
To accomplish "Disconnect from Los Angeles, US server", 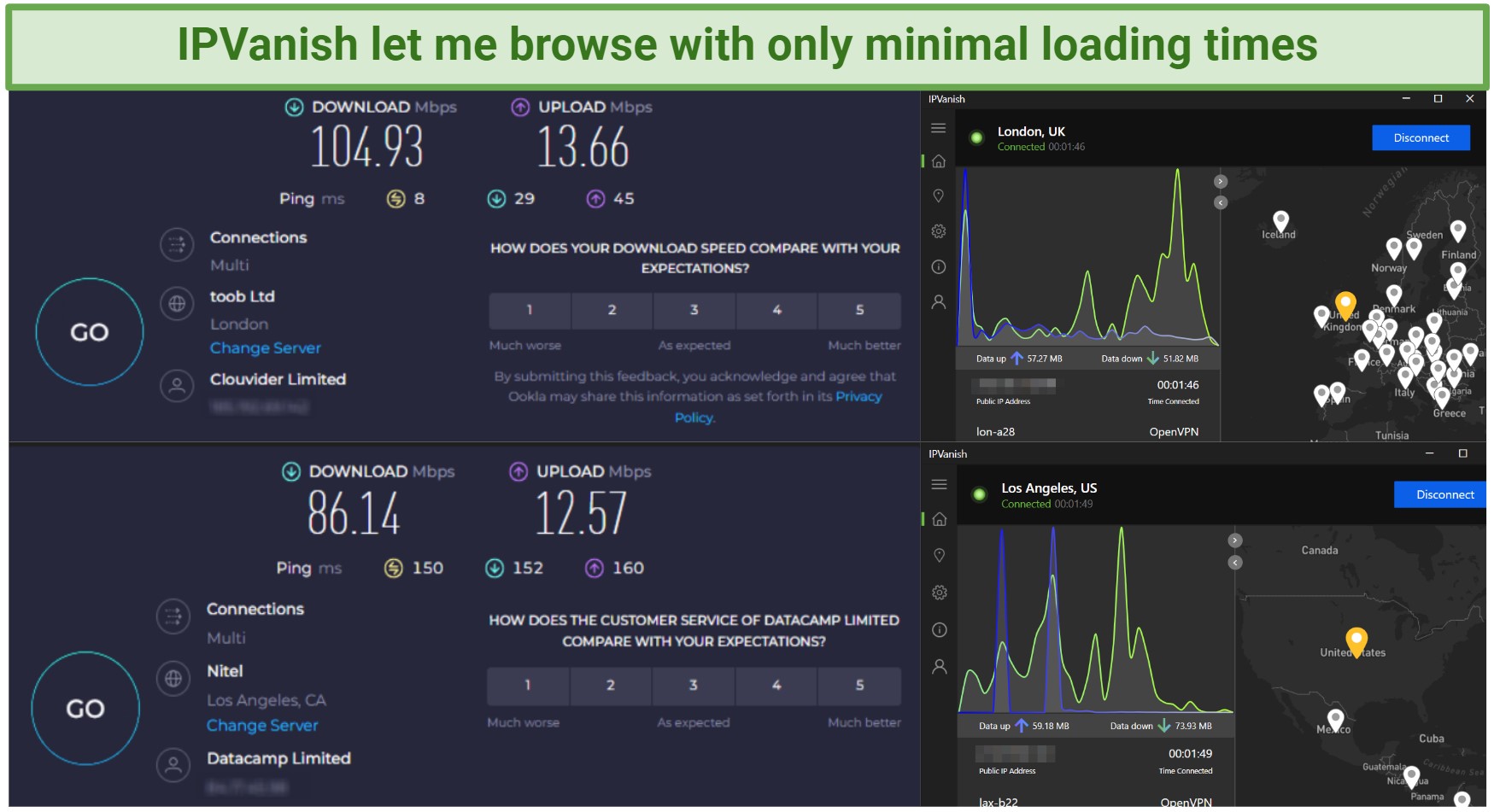I will click(x=1441, y=494).
